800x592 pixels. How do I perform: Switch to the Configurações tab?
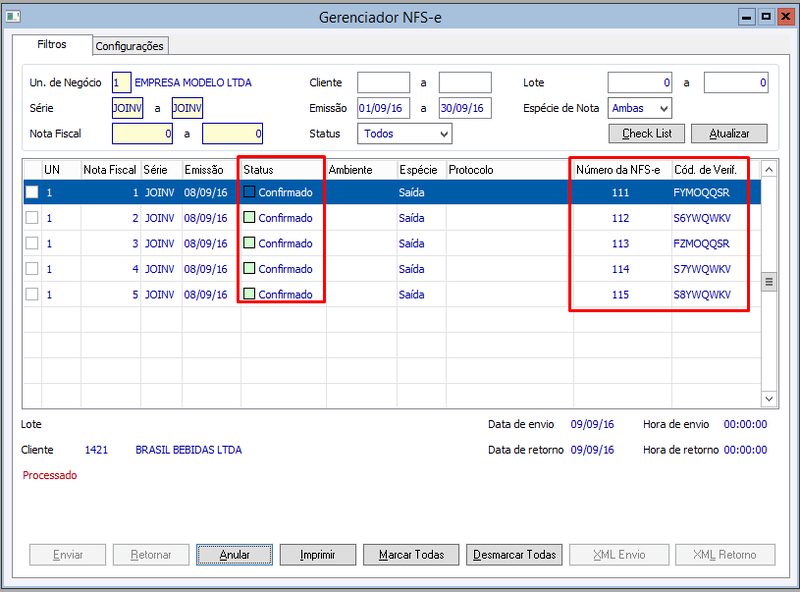(x=130, y=46)
